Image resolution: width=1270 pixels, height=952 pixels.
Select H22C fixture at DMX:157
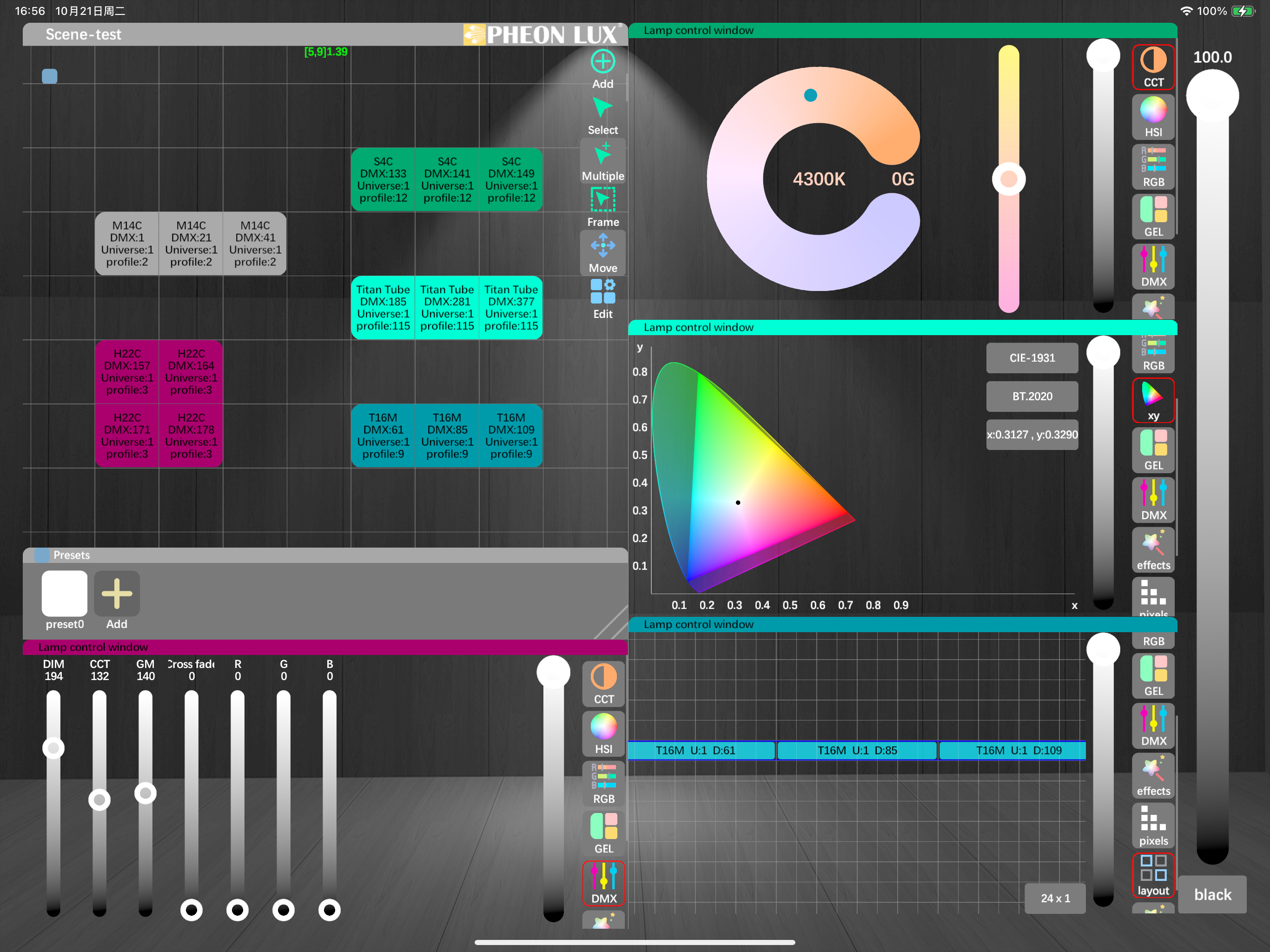(127, 372)
